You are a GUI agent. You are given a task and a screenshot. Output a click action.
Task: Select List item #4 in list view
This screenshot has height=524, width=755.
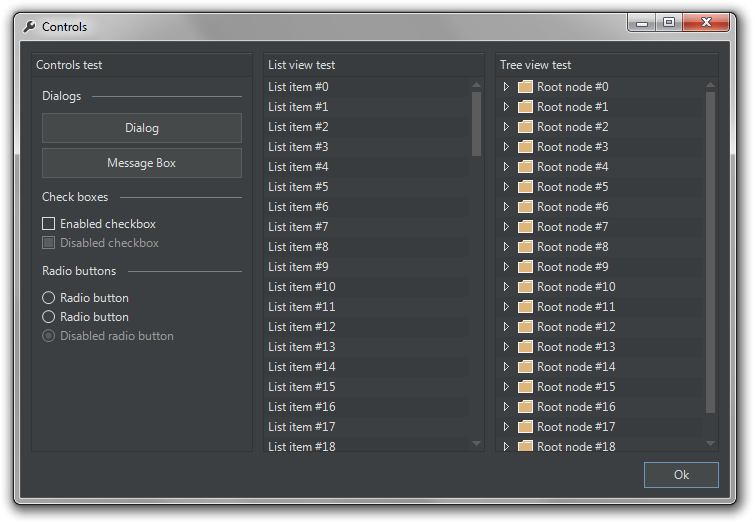[367, 167]
